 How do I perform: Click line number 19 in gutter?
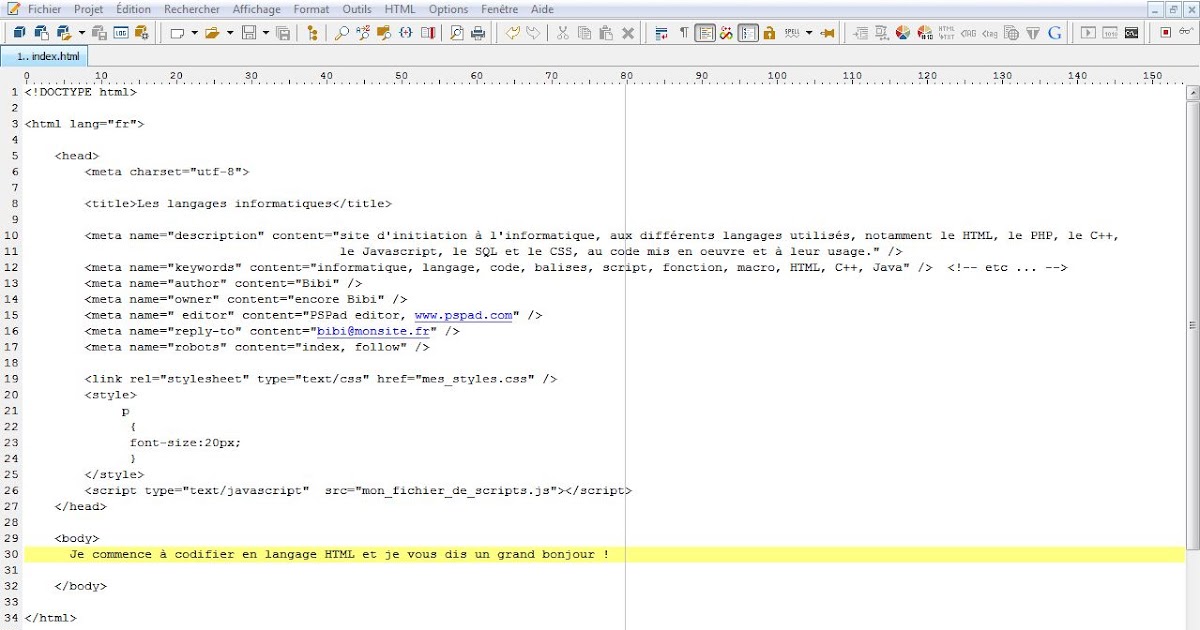11,379
